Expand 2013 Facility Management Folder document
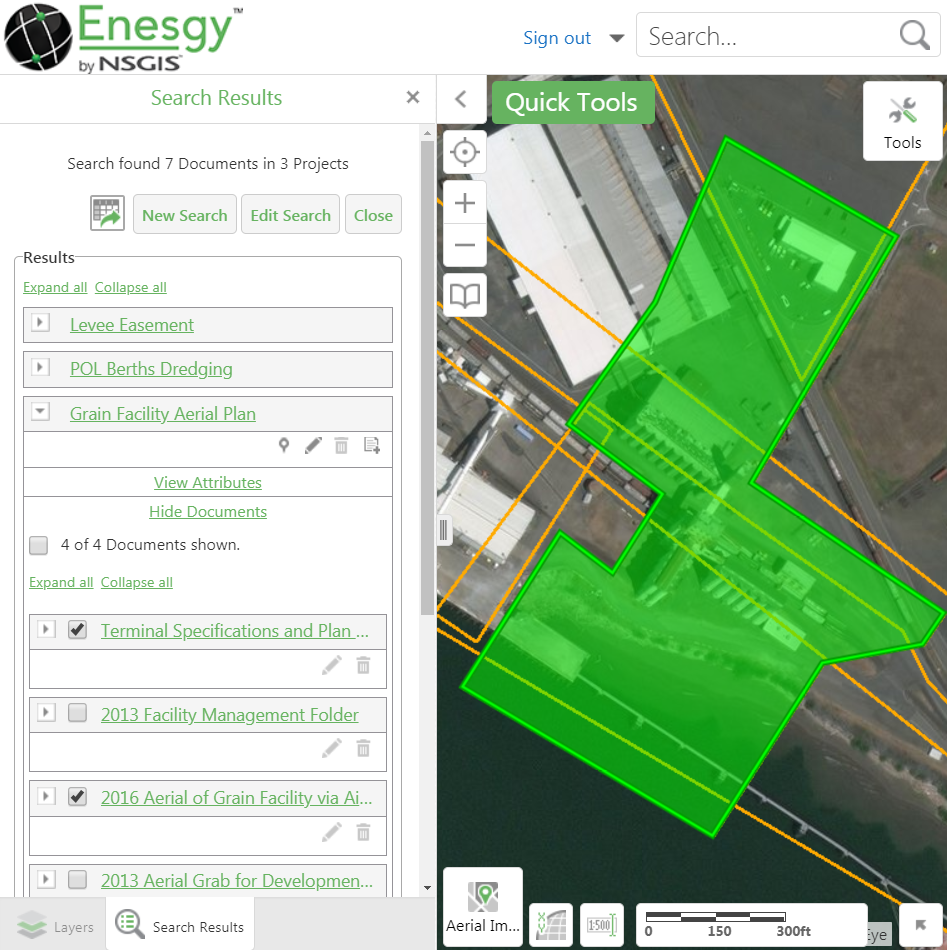The width and height of the screenshot is (947, 950). (x=46, y=712)
